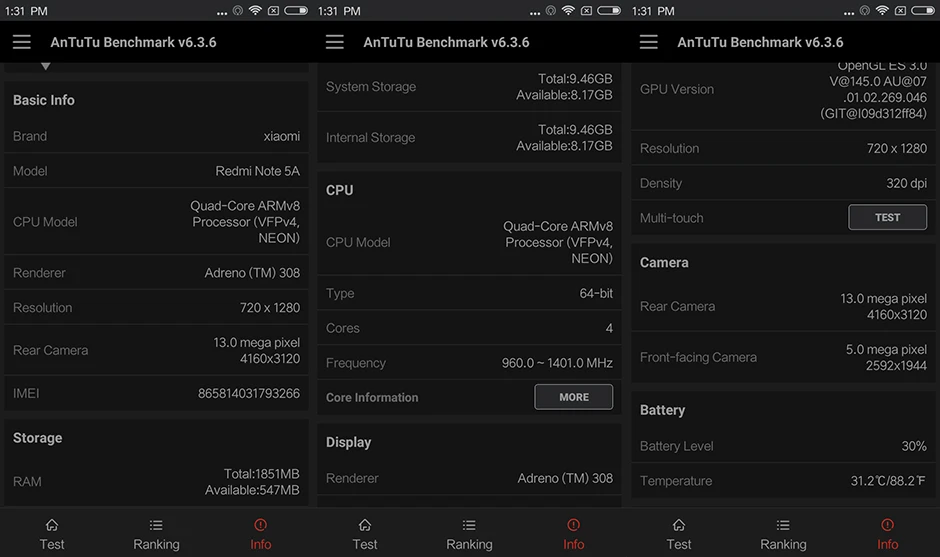Tap the battery icon on right screen status bar

(x=923, y=10)
